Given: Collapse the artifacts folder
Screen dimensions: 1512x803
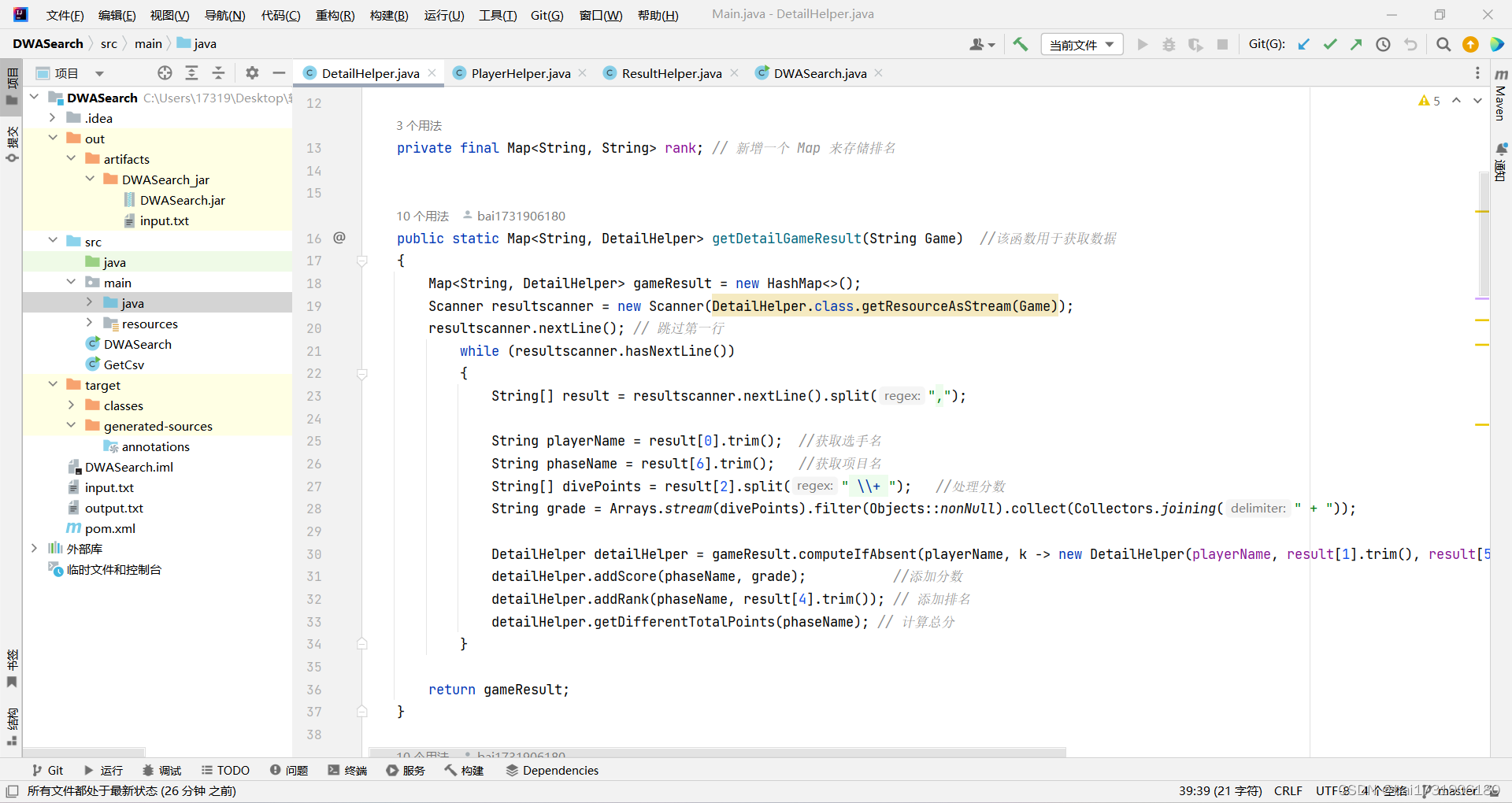Looking at the screenshot, I should (71, 158).
